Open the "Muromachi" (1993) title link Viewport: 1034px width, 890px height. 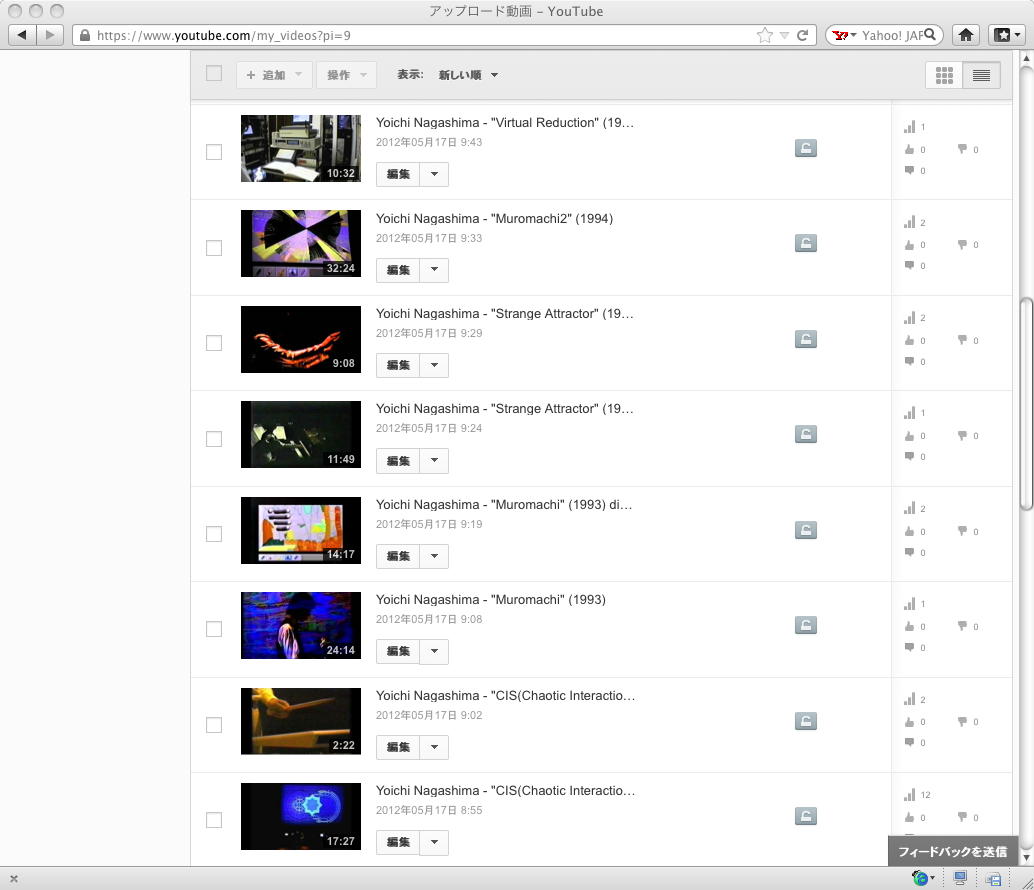491,599
